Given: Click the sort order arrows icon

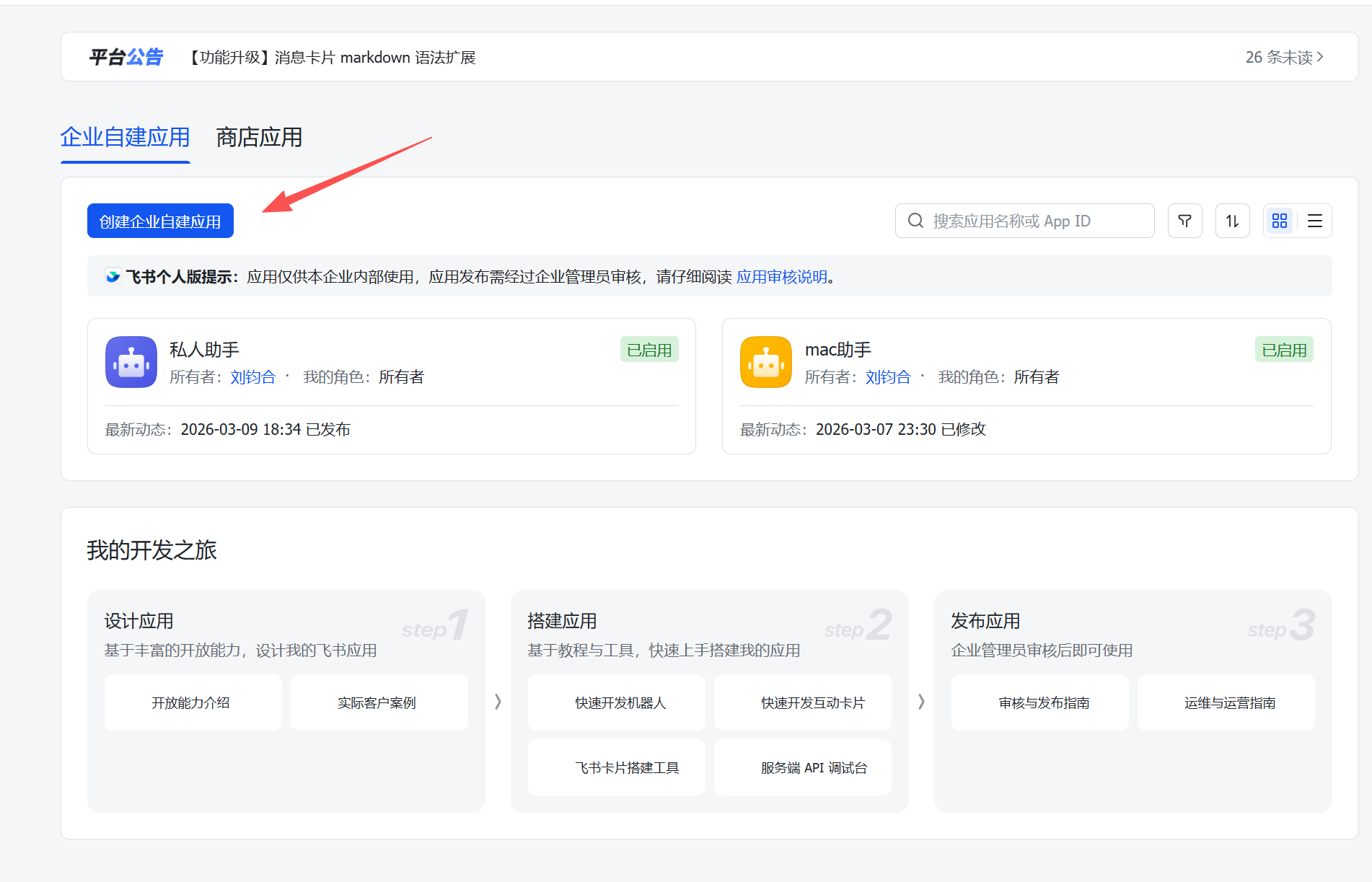Looking at the screenshot, I should [1232, 221].
